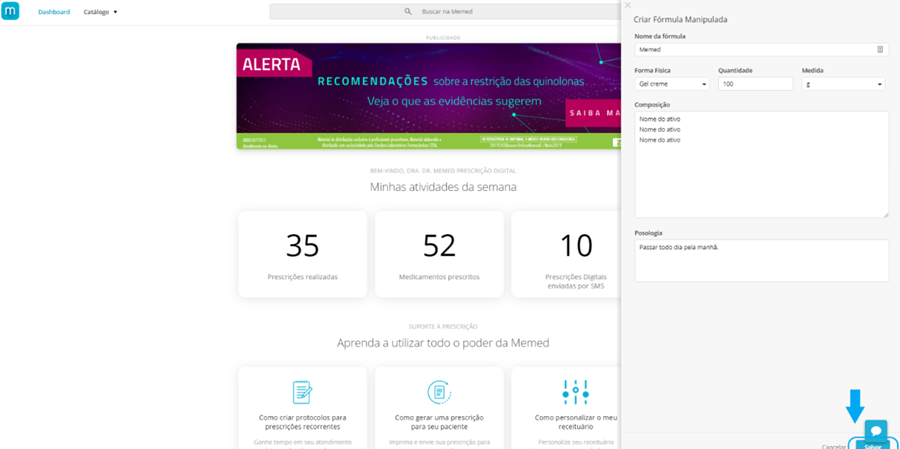Click the 52 Medicamentos prescritos card

point(439,254)
